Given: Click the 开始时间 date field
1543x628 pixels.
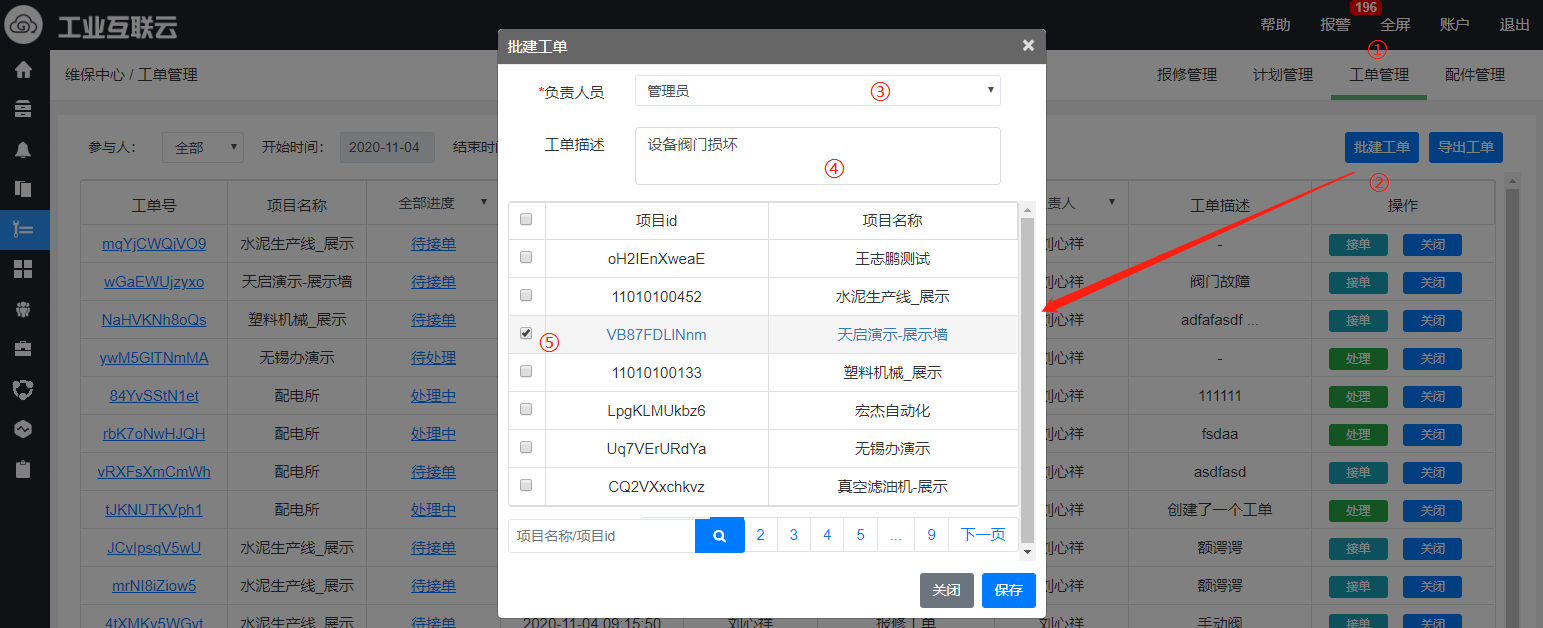Looking at the screenshot, I should (x=388, y=147).
